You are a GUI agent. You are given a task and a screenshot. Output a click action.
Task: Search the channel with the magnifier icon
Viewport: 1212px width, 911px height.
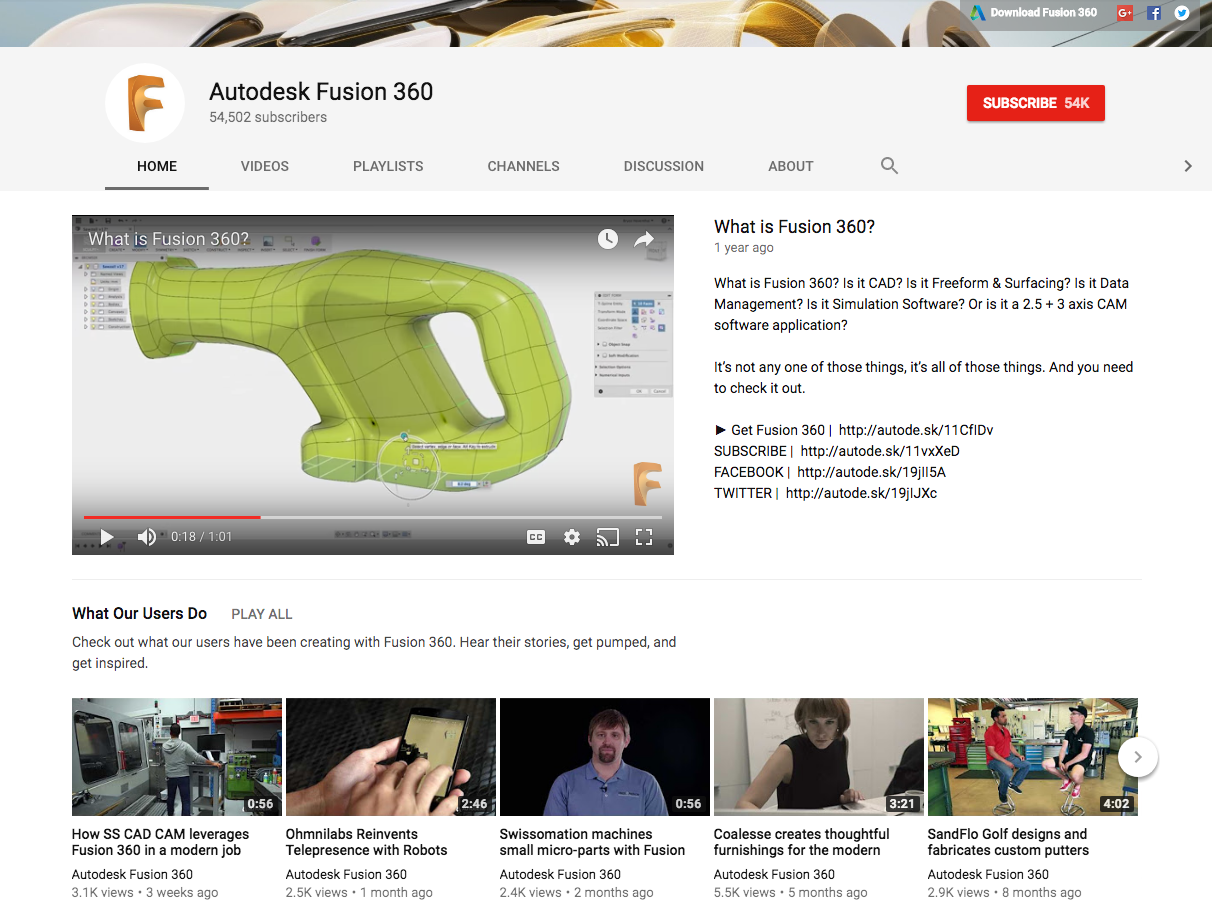point(889,166)
